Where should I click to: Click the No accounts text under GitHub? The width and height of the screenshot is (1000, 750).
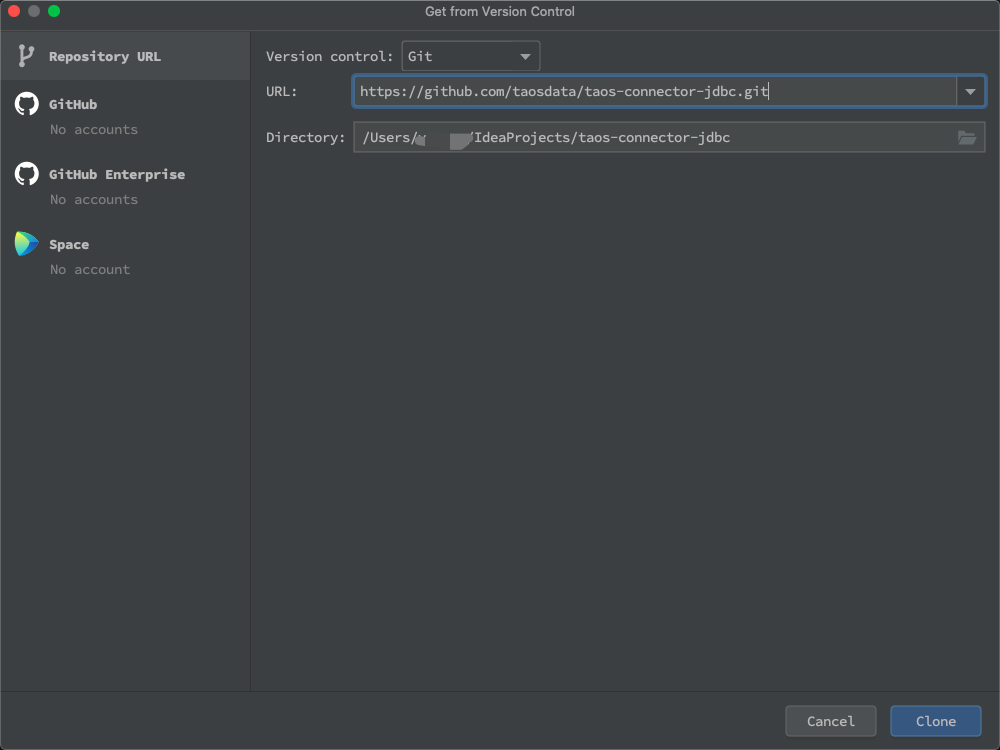[88, 129]
